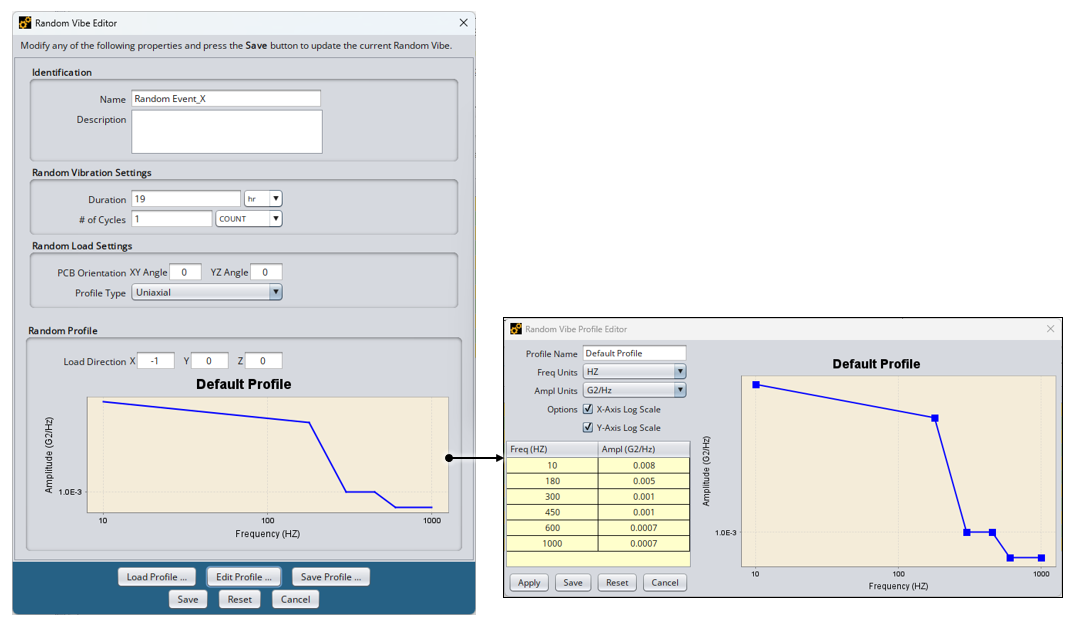Select the 180 Hz frequency table cell
Image resolution: width=1077 pixels, height=626 pixels.
[552, 481]
